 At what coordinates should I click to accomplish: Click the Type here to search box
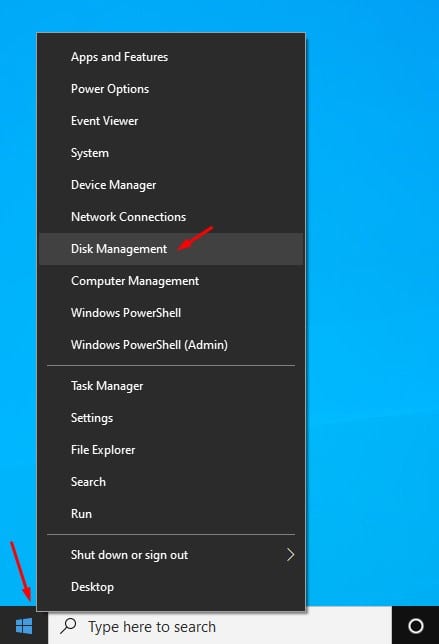pyautogui.click(x=220, y=626)
